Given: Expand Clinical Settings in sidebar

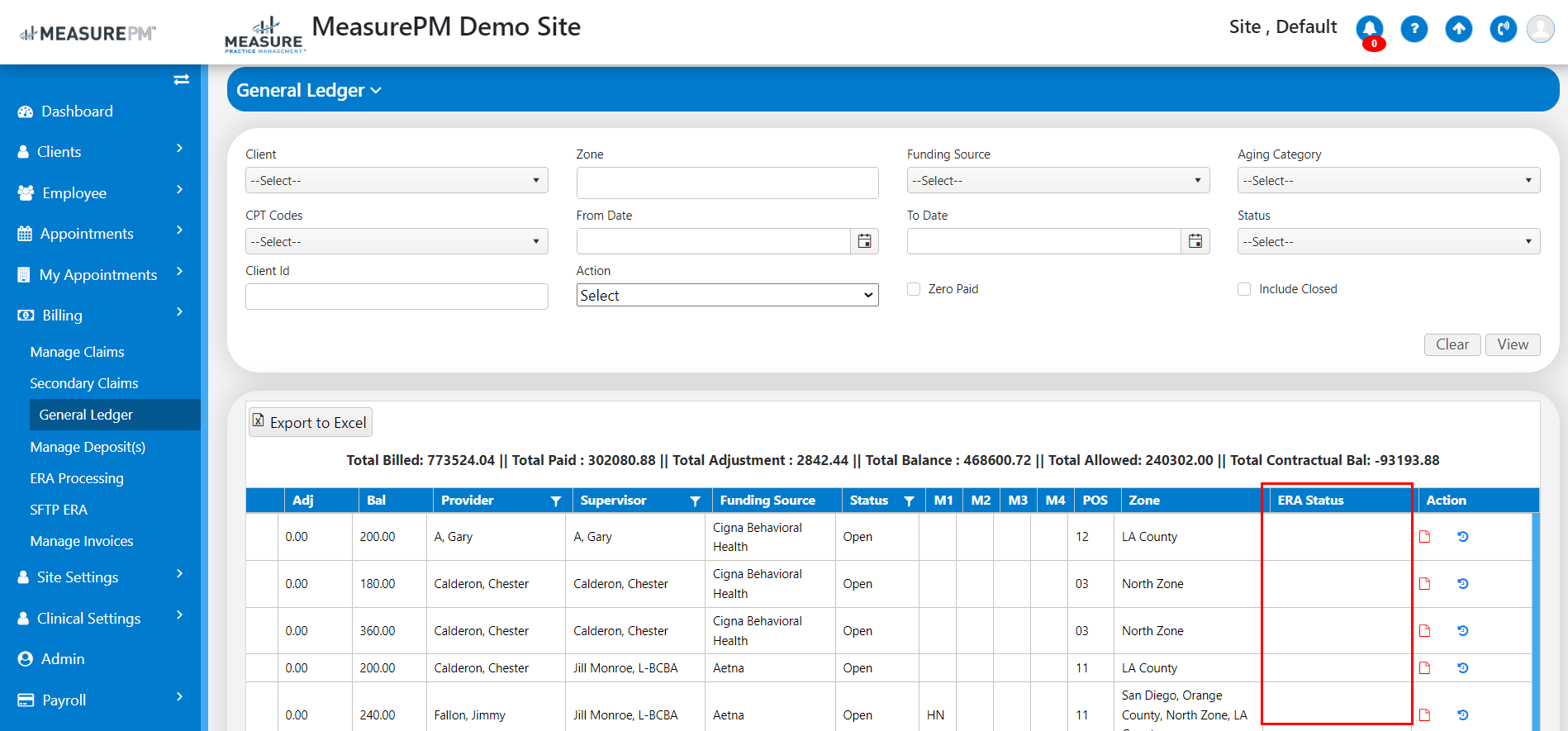Looking at the screenshot, I should tap(100, 618).
